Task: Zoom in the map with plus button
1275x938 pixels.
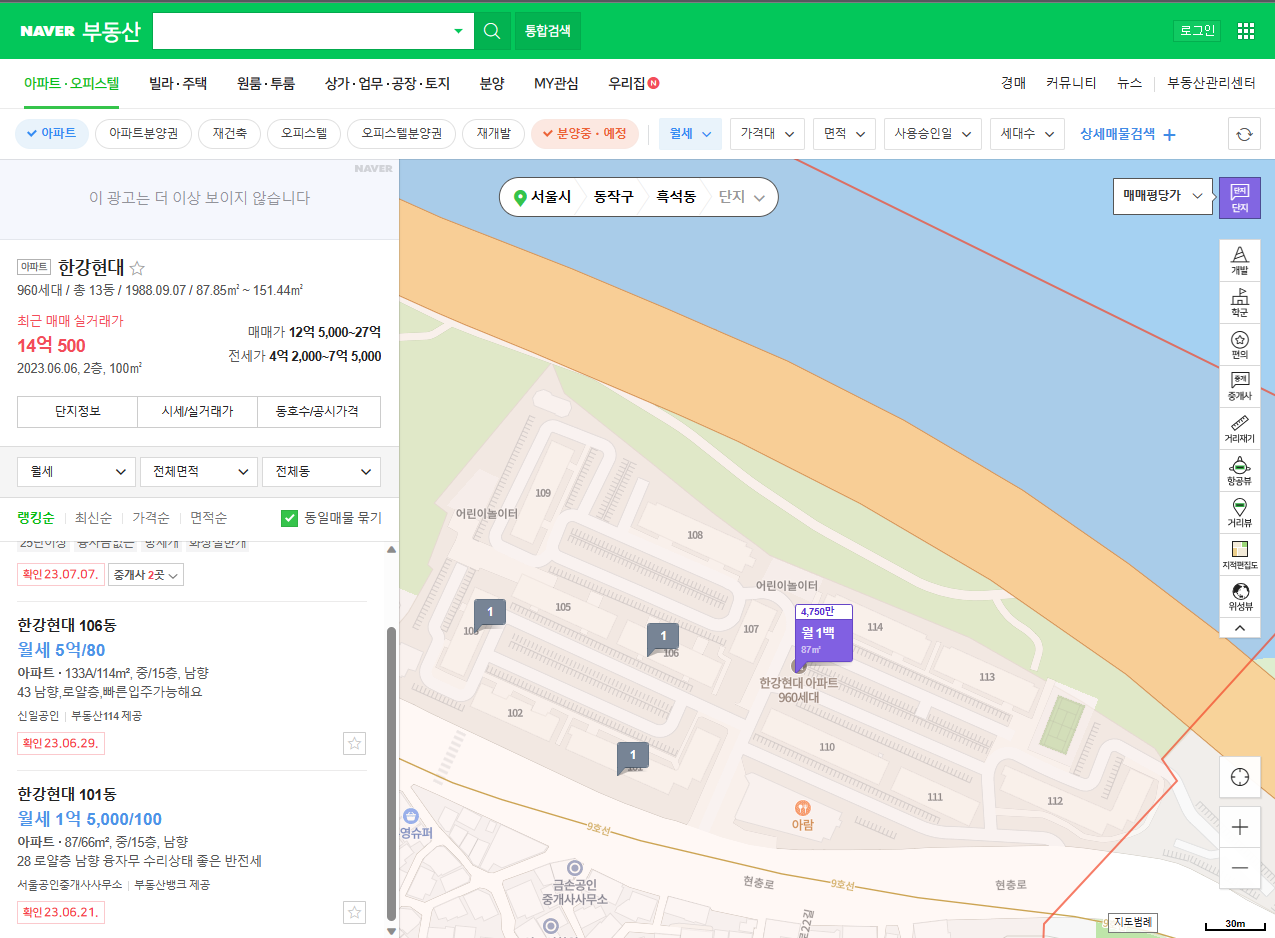Action: point(1240,827)
